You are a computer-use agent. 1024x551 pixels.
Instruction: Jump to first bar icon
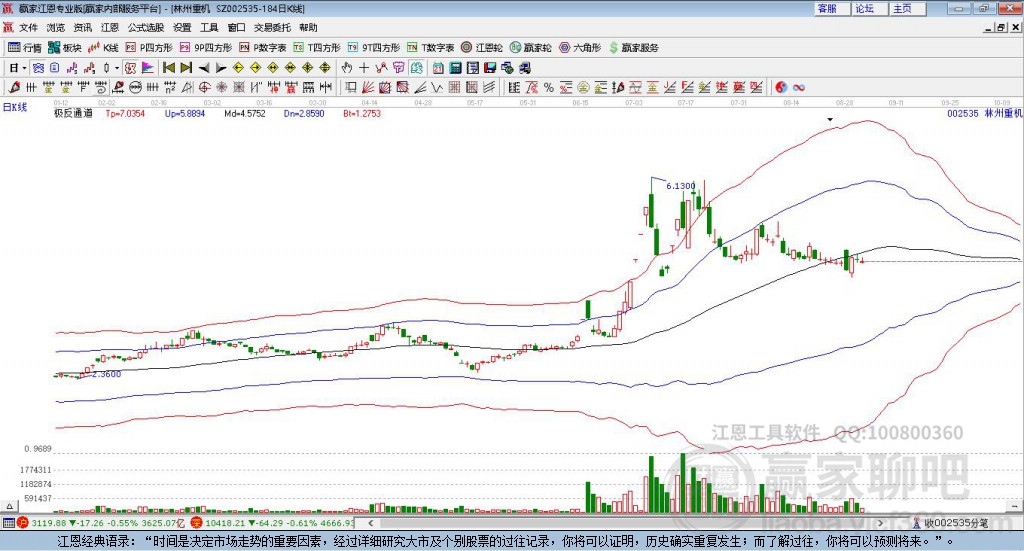pos(168,68)
